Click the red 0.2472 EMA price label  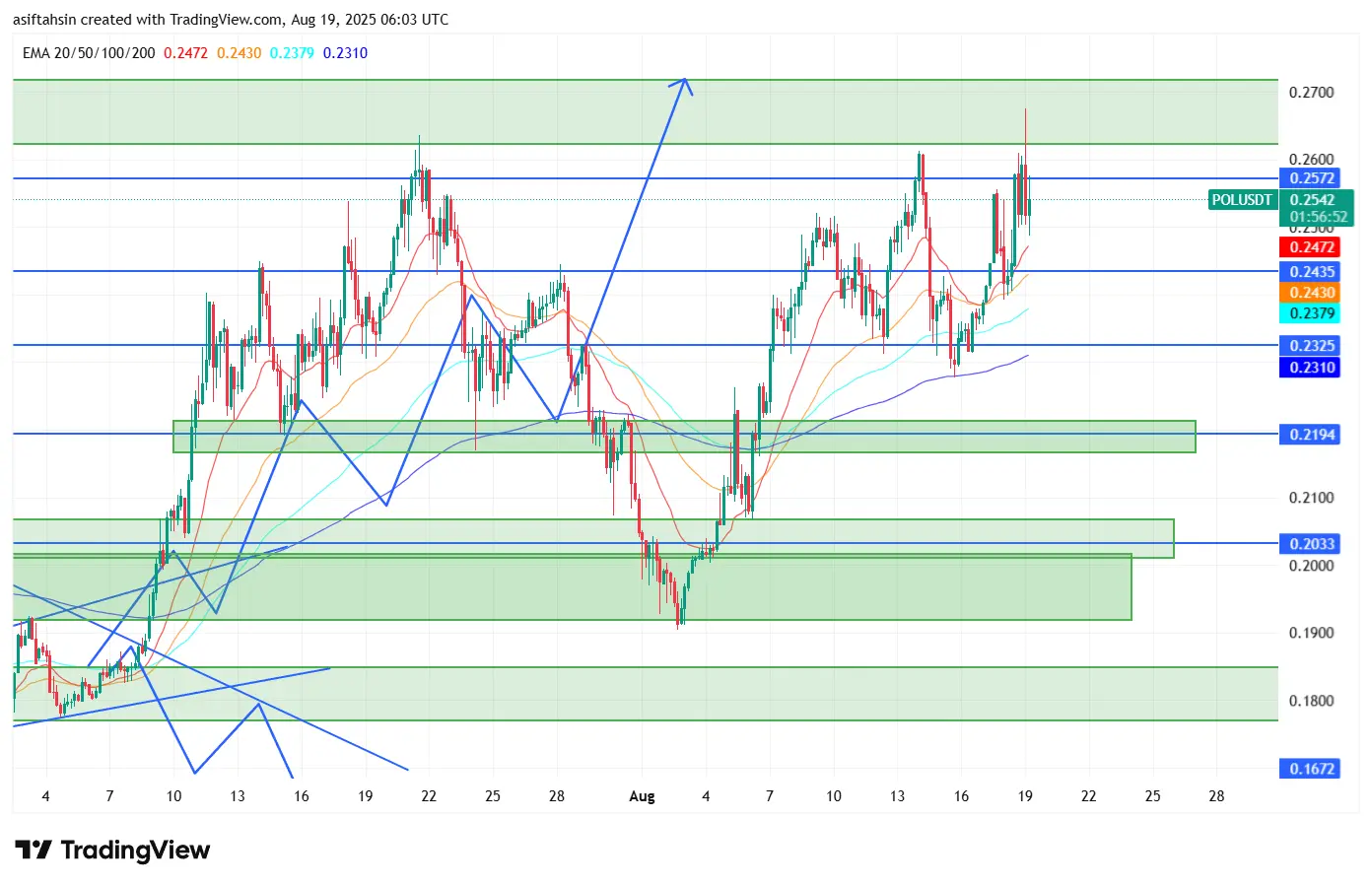click(1310, 247)
